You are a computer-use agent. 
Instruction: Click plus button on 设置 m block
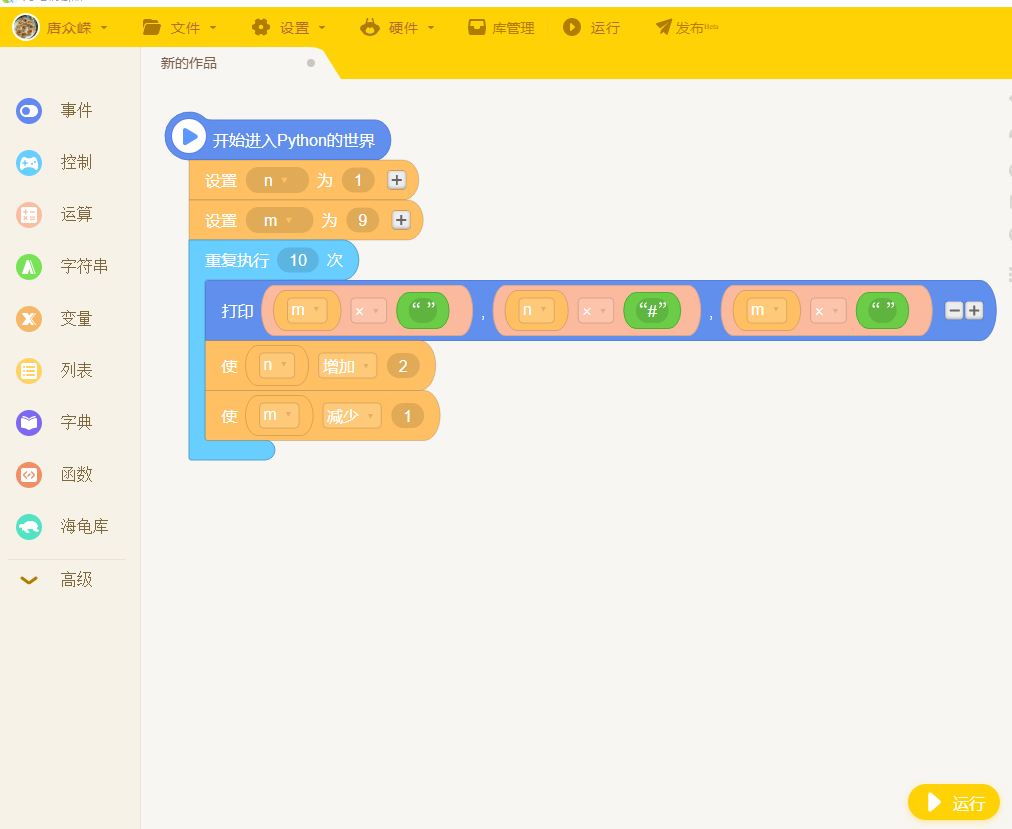(401, 221)
